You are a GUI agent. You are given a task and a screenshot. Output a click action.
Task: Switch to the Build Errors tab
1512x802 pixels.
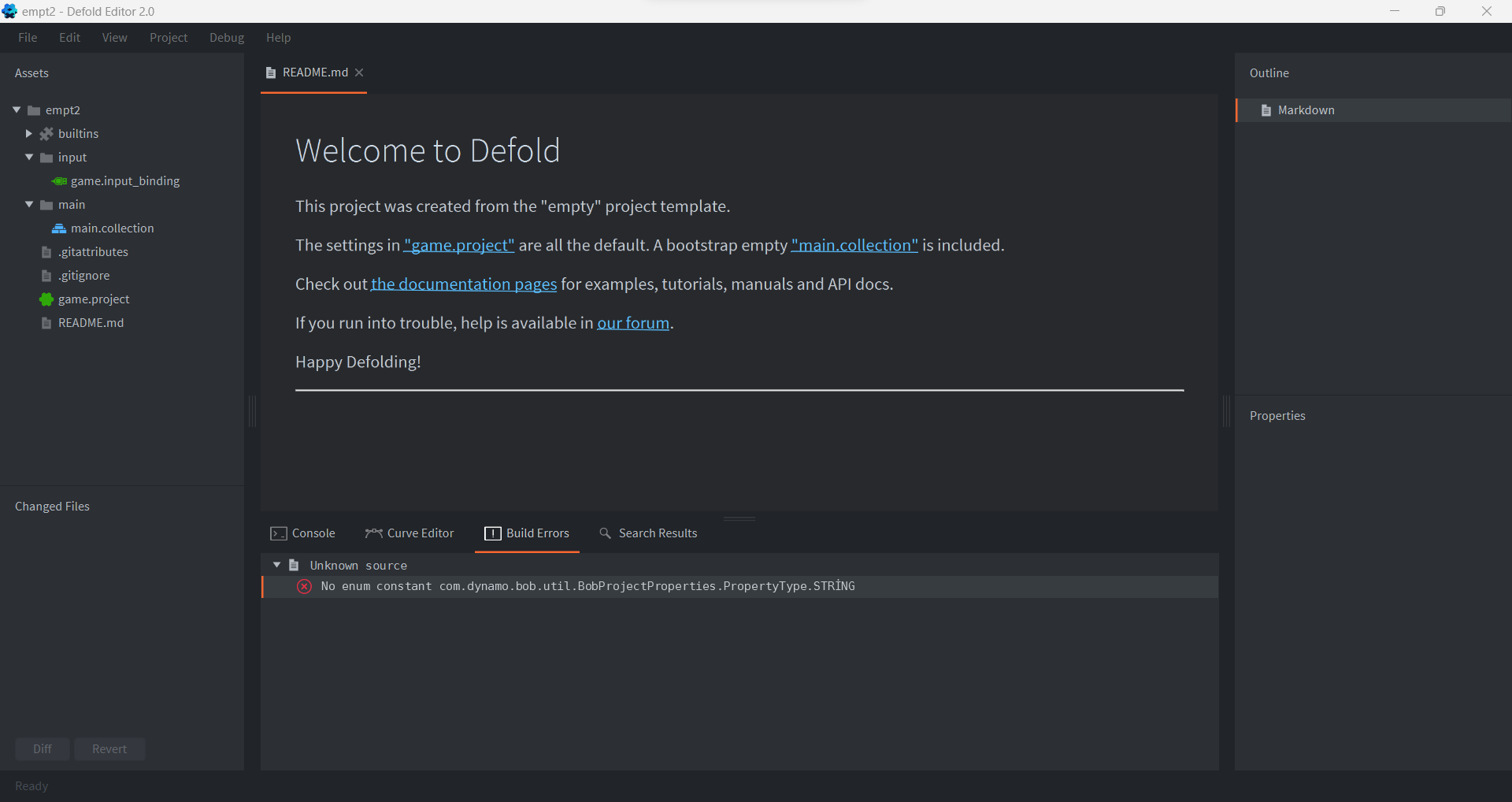[537, 533]
